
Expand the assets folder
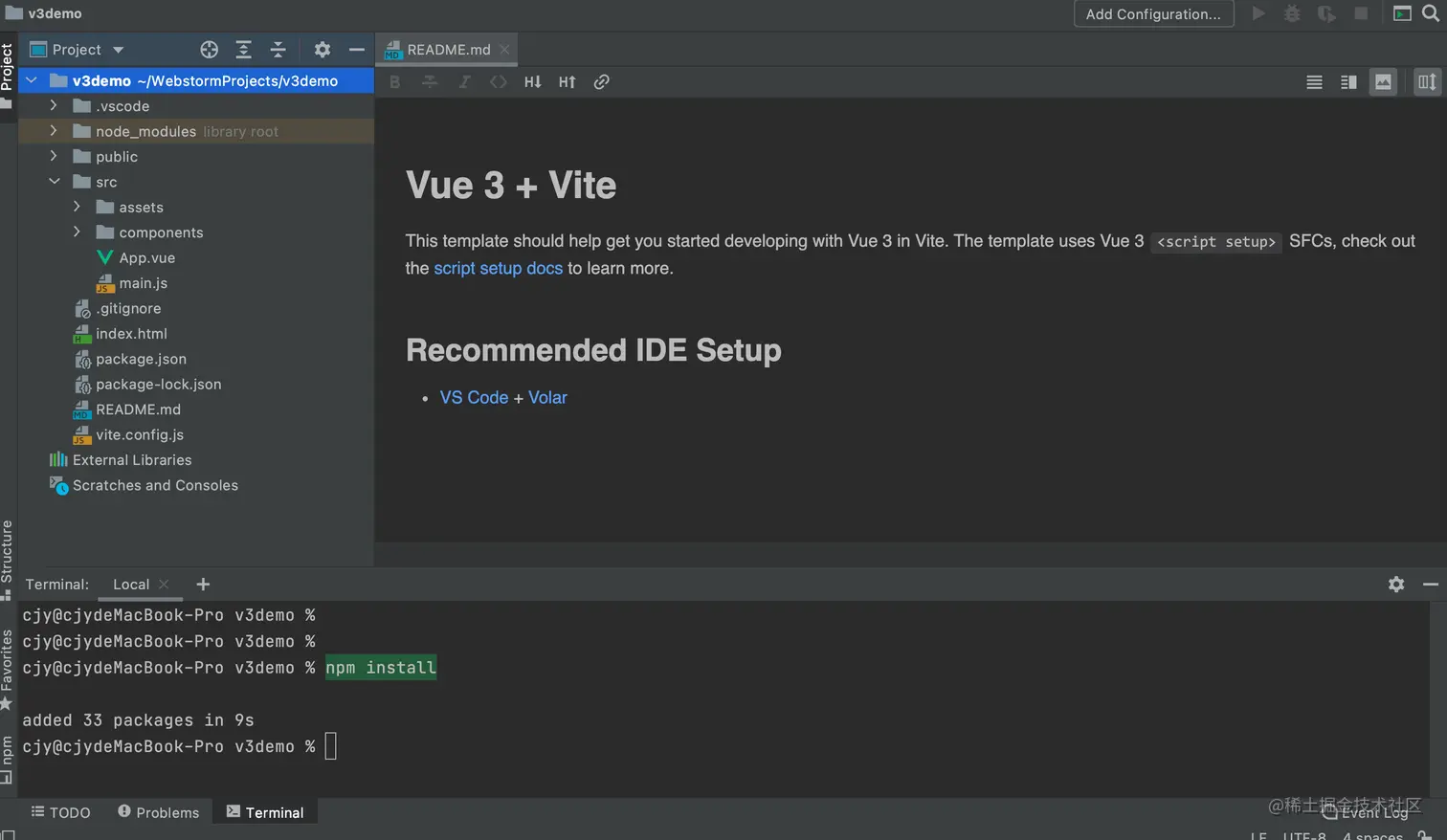[78, 207]
